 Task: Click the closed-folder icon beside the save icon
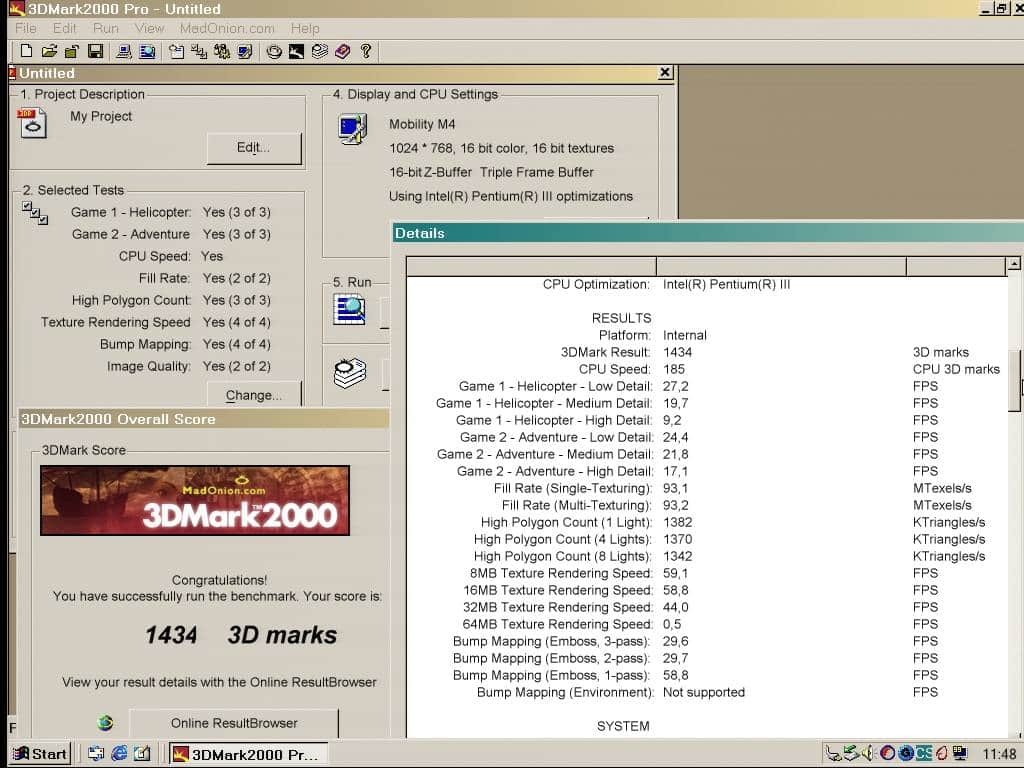pyautogui.click(x=72, y=51)
